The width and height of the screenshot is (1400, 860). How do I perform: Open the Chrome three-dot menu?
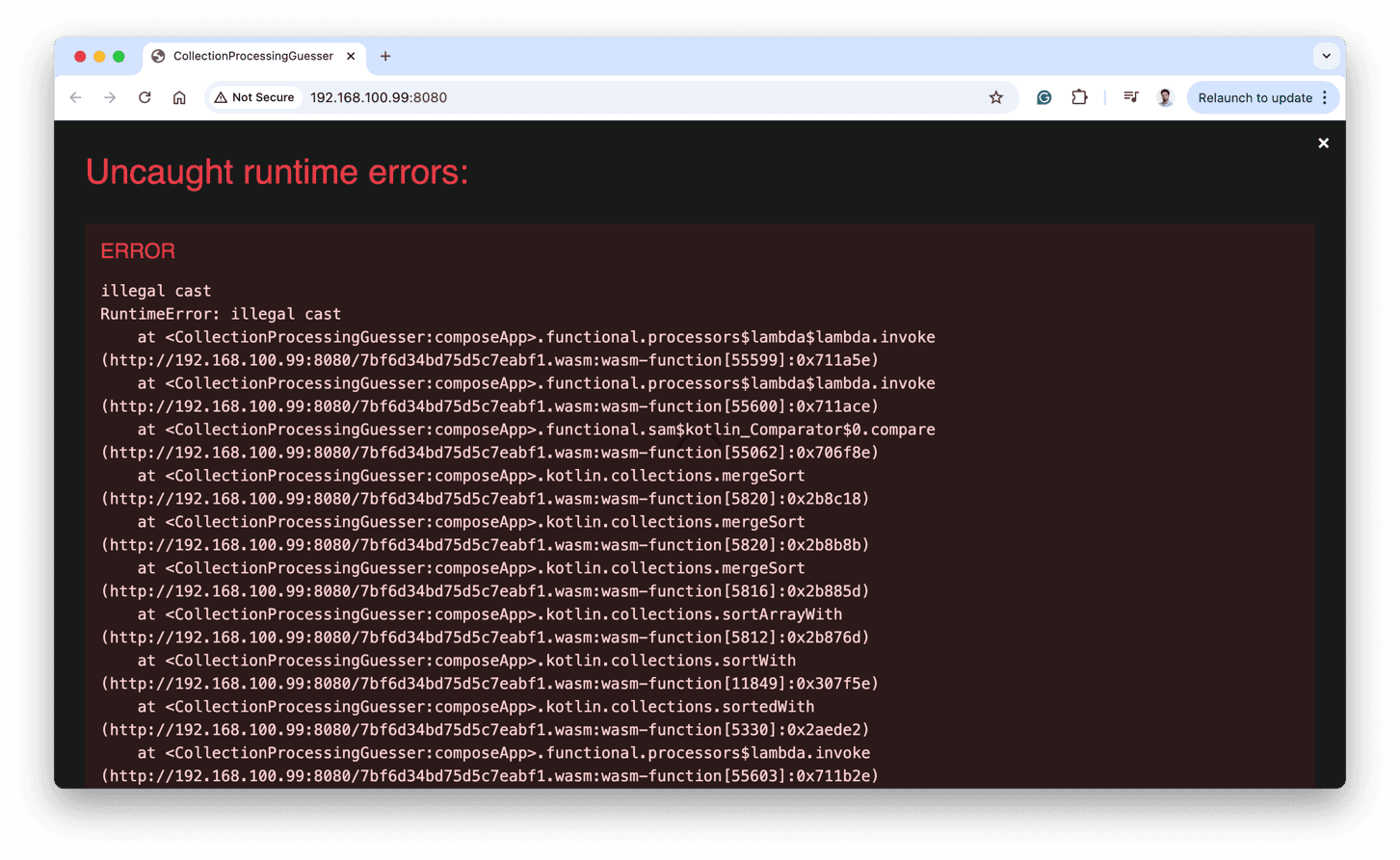(1325, 97)
